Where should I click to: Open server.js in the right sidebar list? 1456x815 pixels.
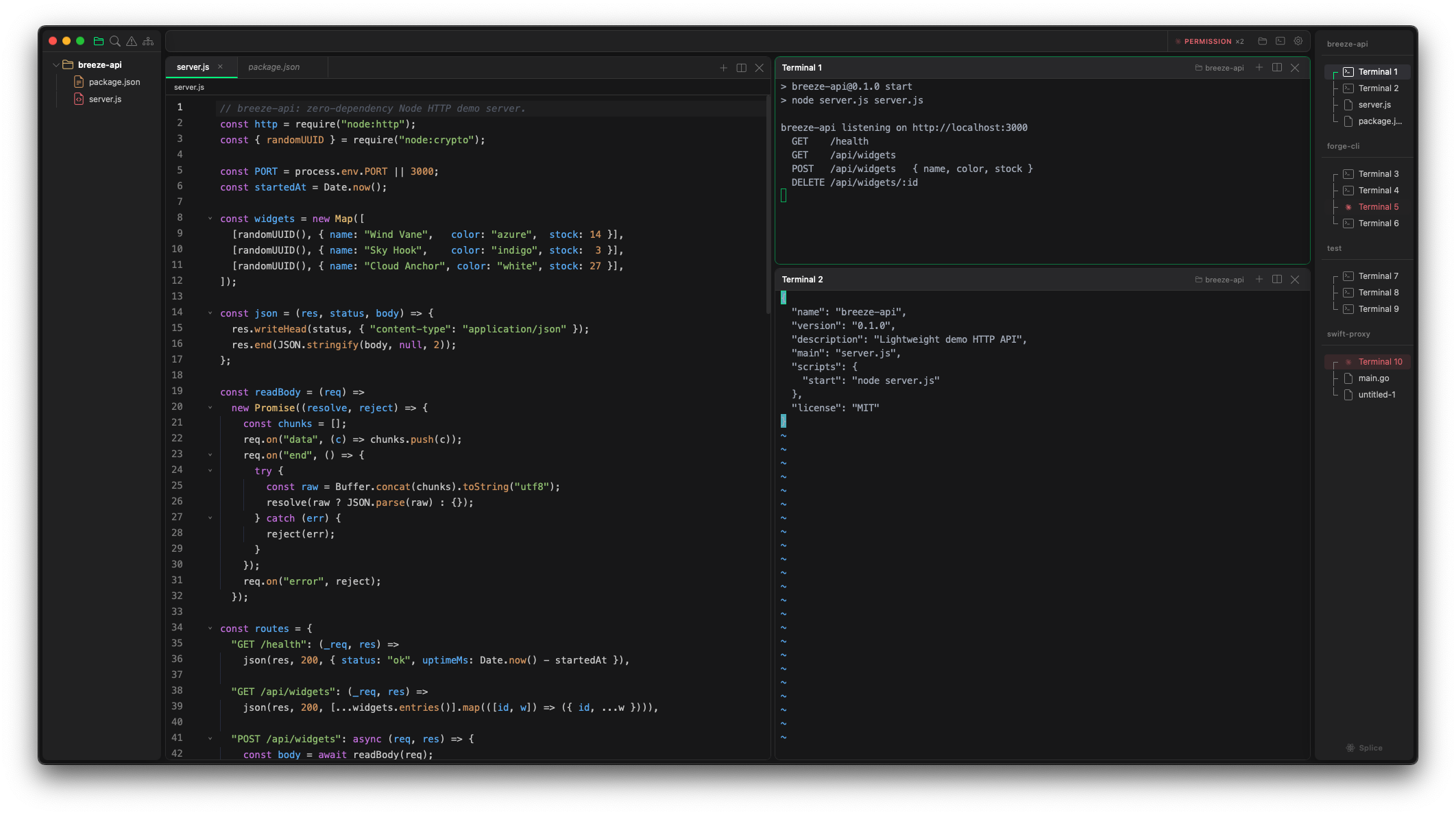(1368, 105)
